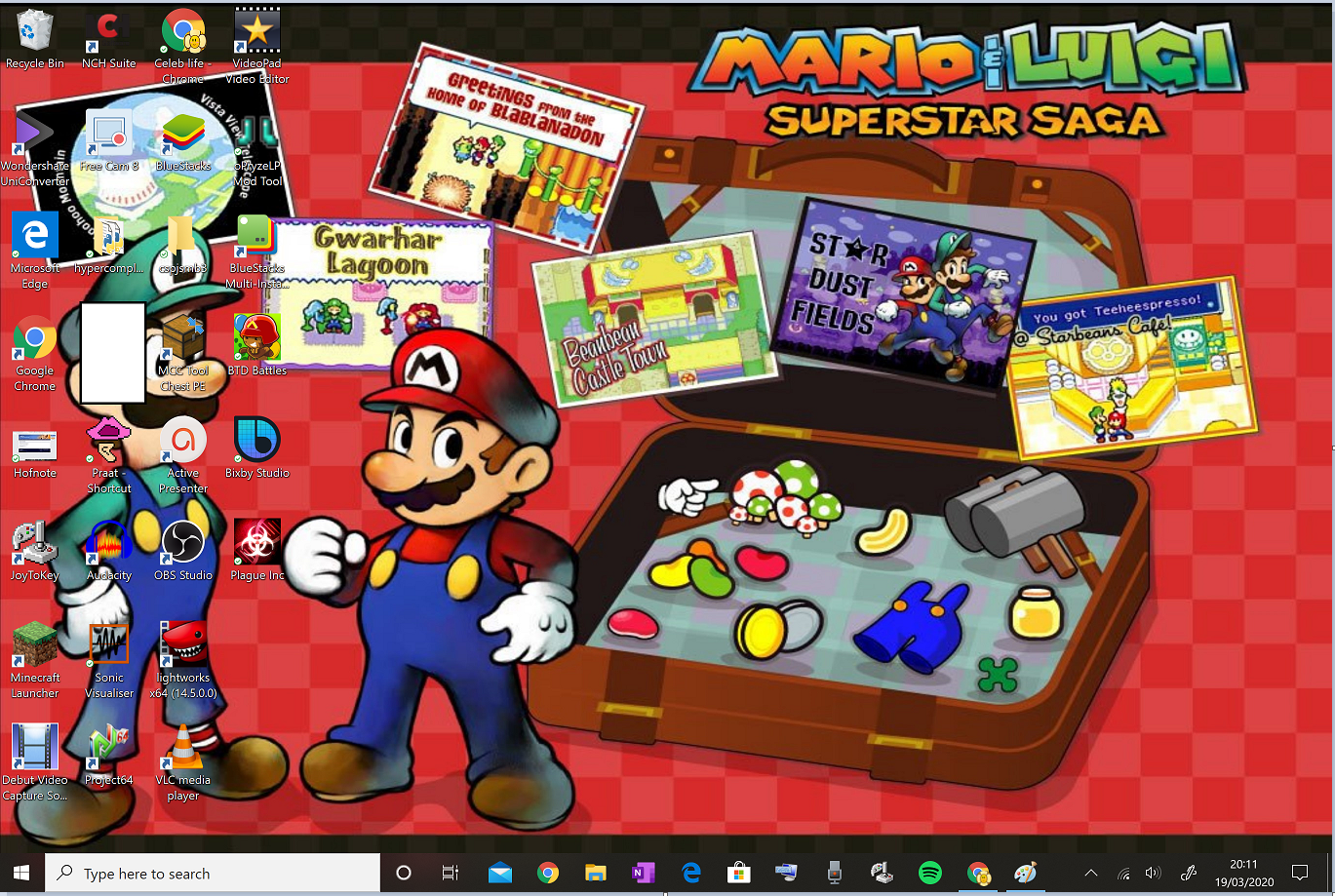1335x896 pixels.
Task: Open the Action Center notifications
Action: pos(1299,874)
